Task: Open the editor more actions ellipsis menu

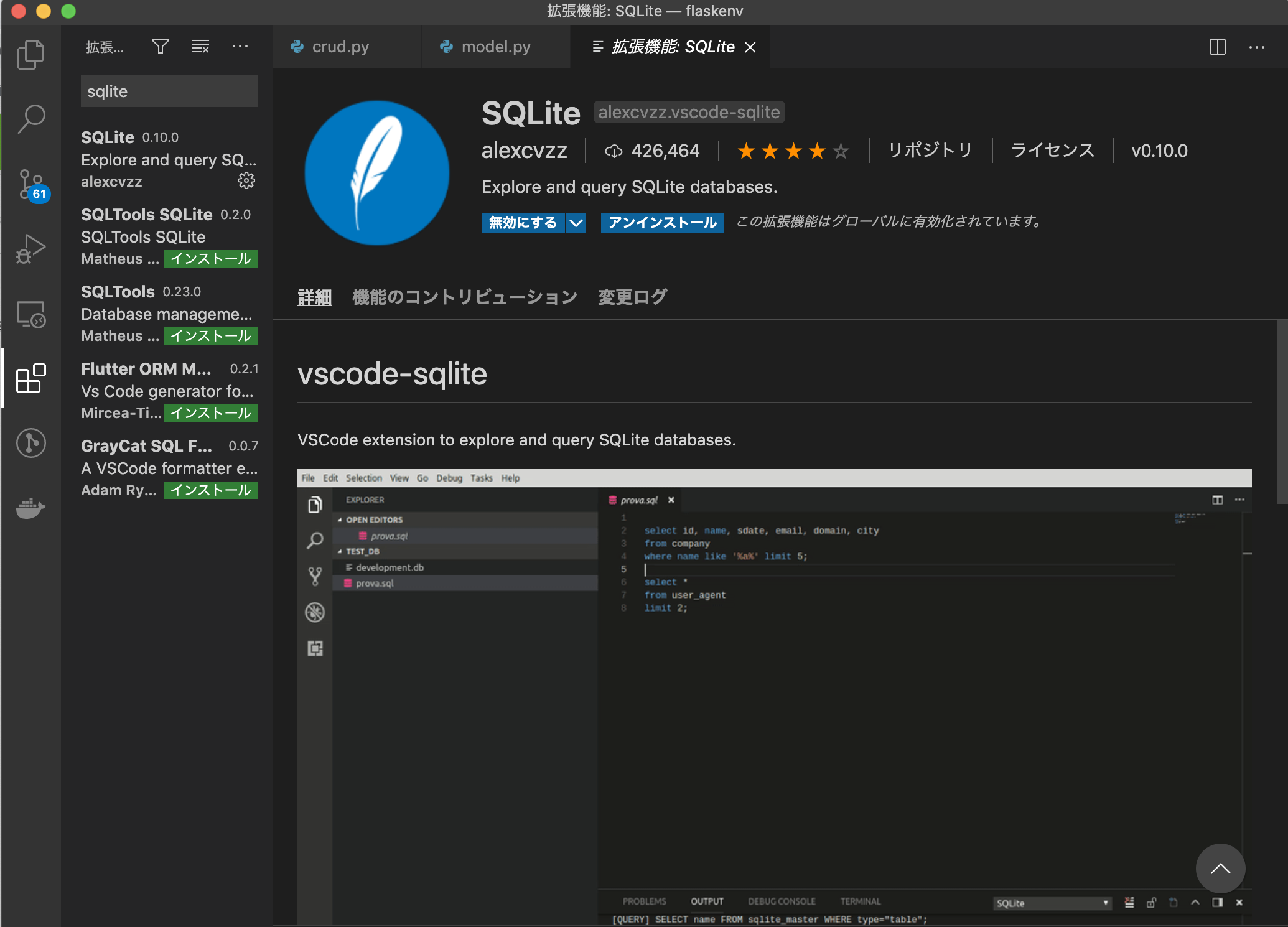Action: [1258, 47]
